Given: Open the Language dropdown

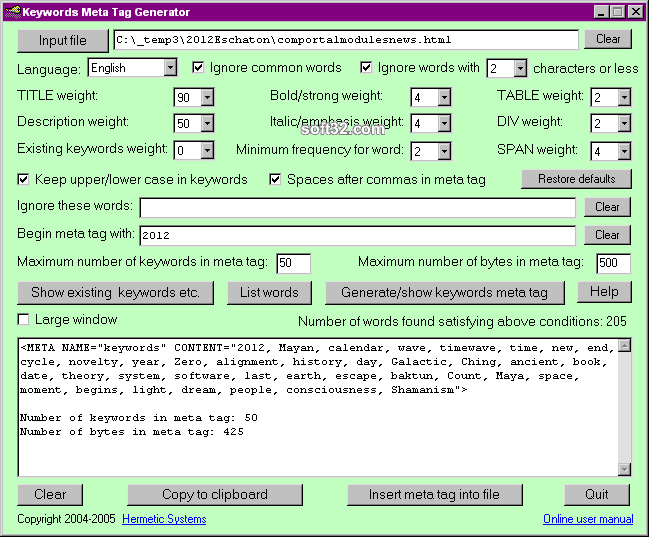Looking at the screenshot, I should pos(170,67).
